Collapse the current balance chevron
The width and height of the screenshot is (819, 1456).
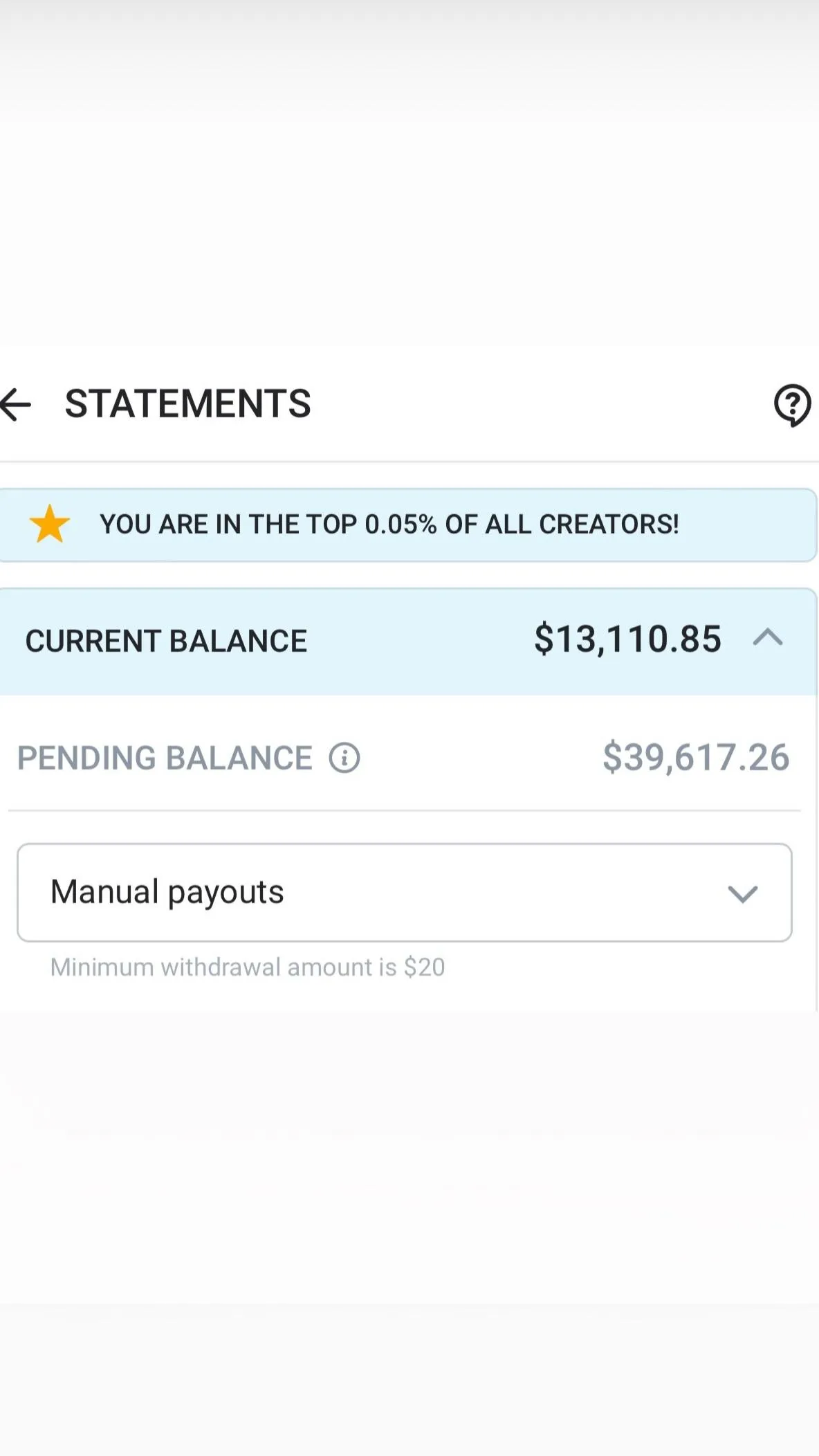[x=767, y=638]
